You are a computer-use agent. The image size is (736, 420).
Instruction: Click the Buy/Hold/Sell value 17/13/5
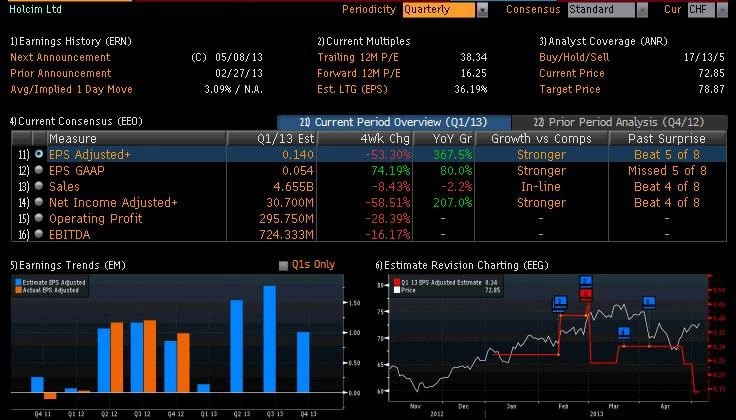[x=704, y=57]
